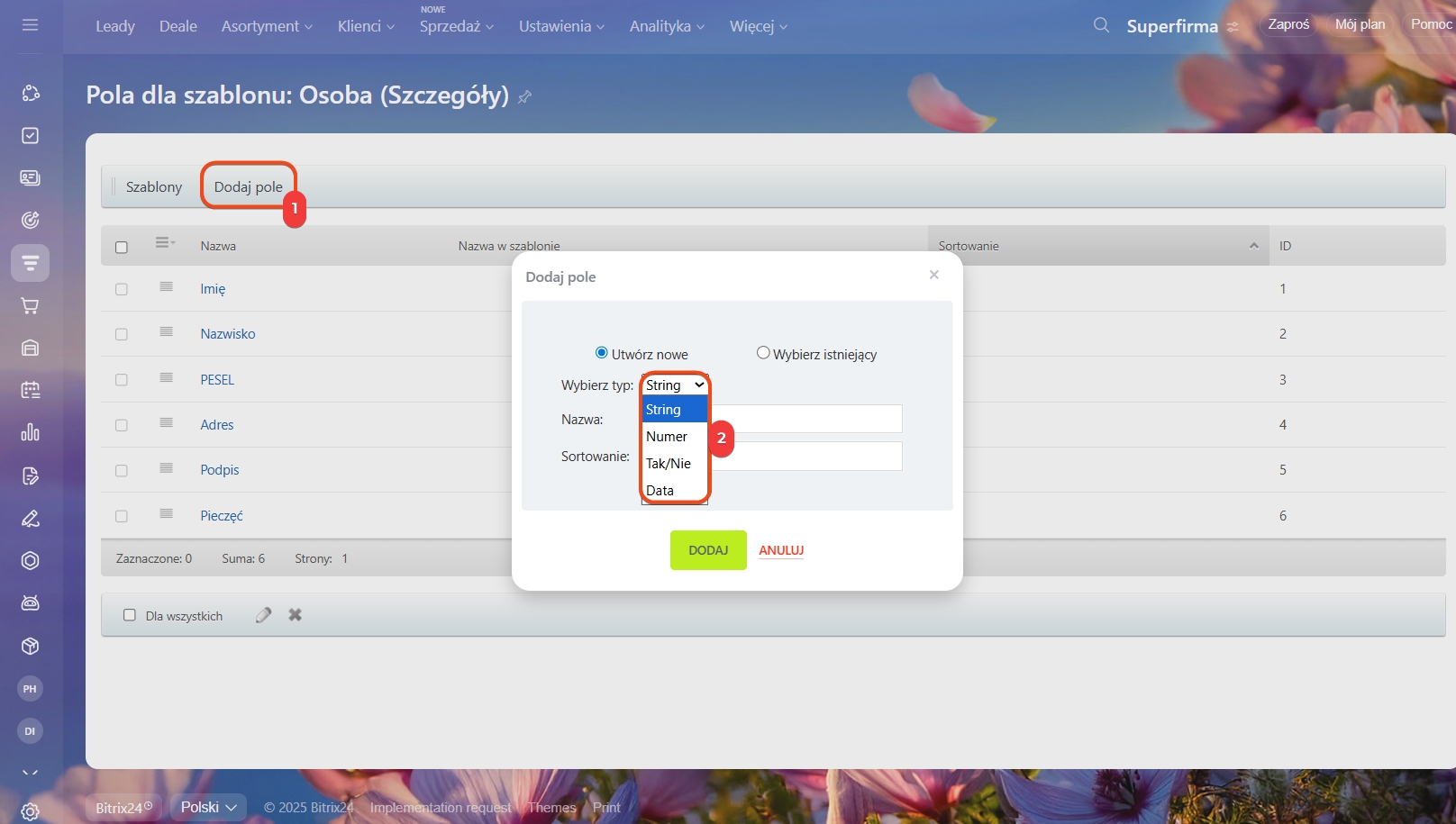
Task: Expand the Ustawienia menu
Action: coord(561,26)
